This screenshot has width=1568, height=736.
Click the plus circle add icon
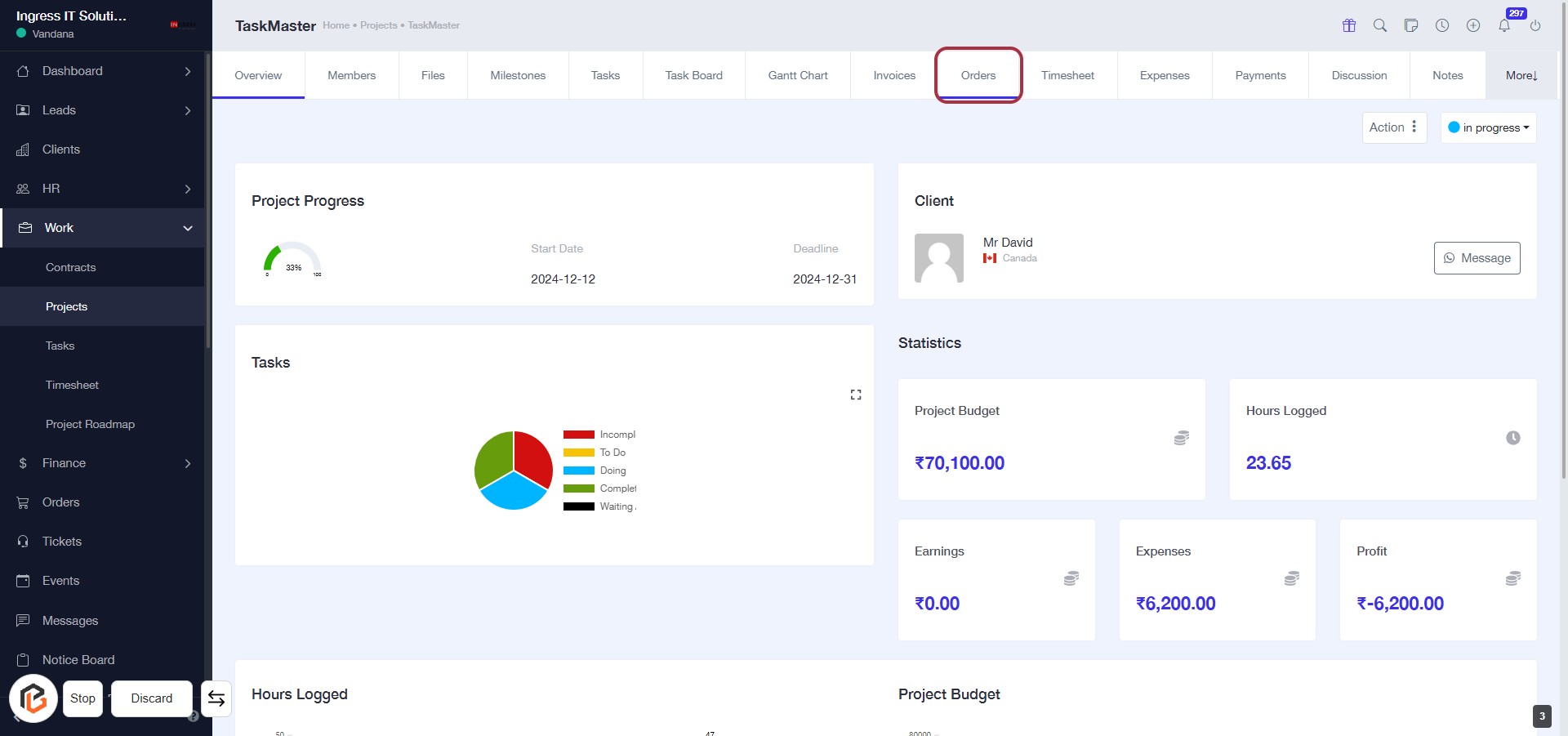(x=1473, y=25)
